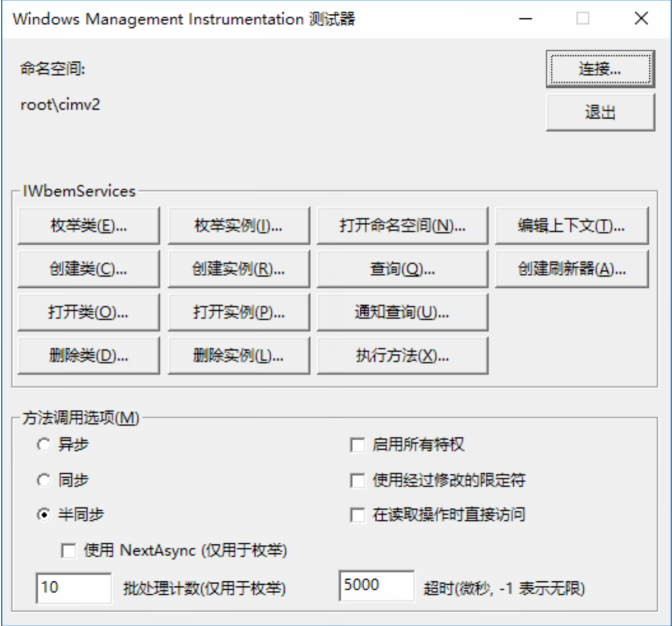Image resolution: width=672 pixels, height=626 pixels.
Task: Focus the 超时 input field showing 5000
Action: pos(376,586)
